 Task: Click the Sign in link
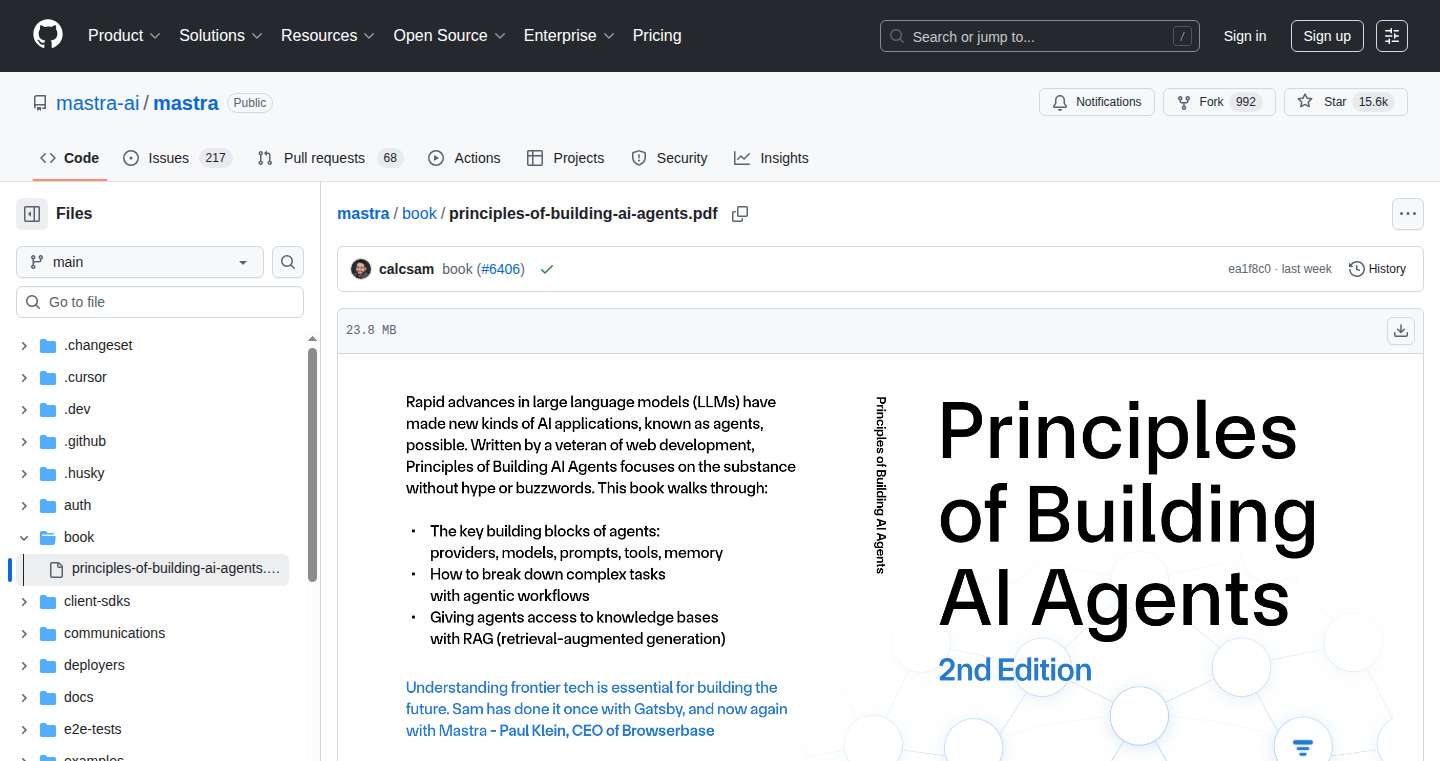coord(1245,36)
